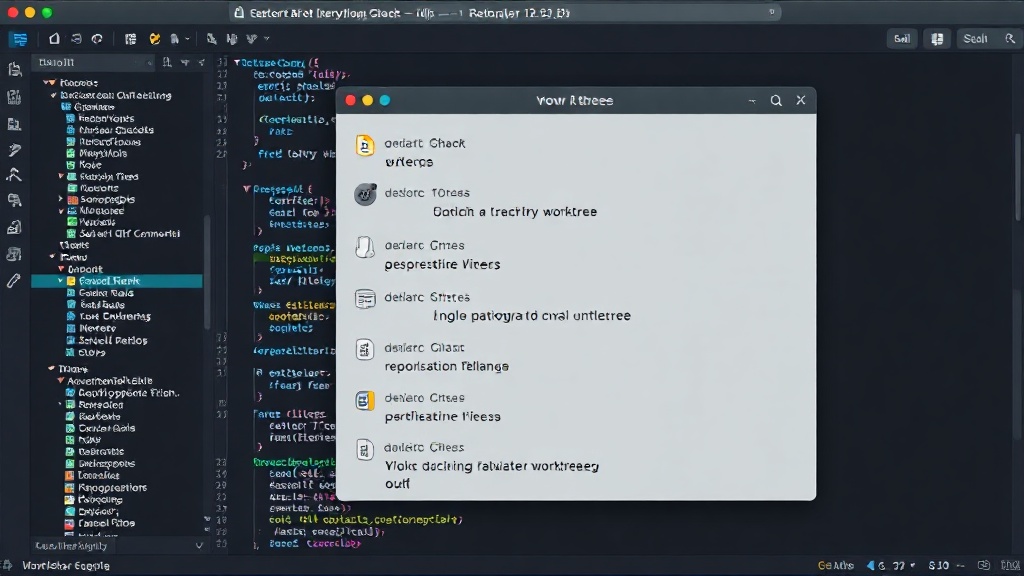Choose the 'Ingle patioyra td cival untletree' entry
This screenshot has height=576, width=1024.
point(532,315)
